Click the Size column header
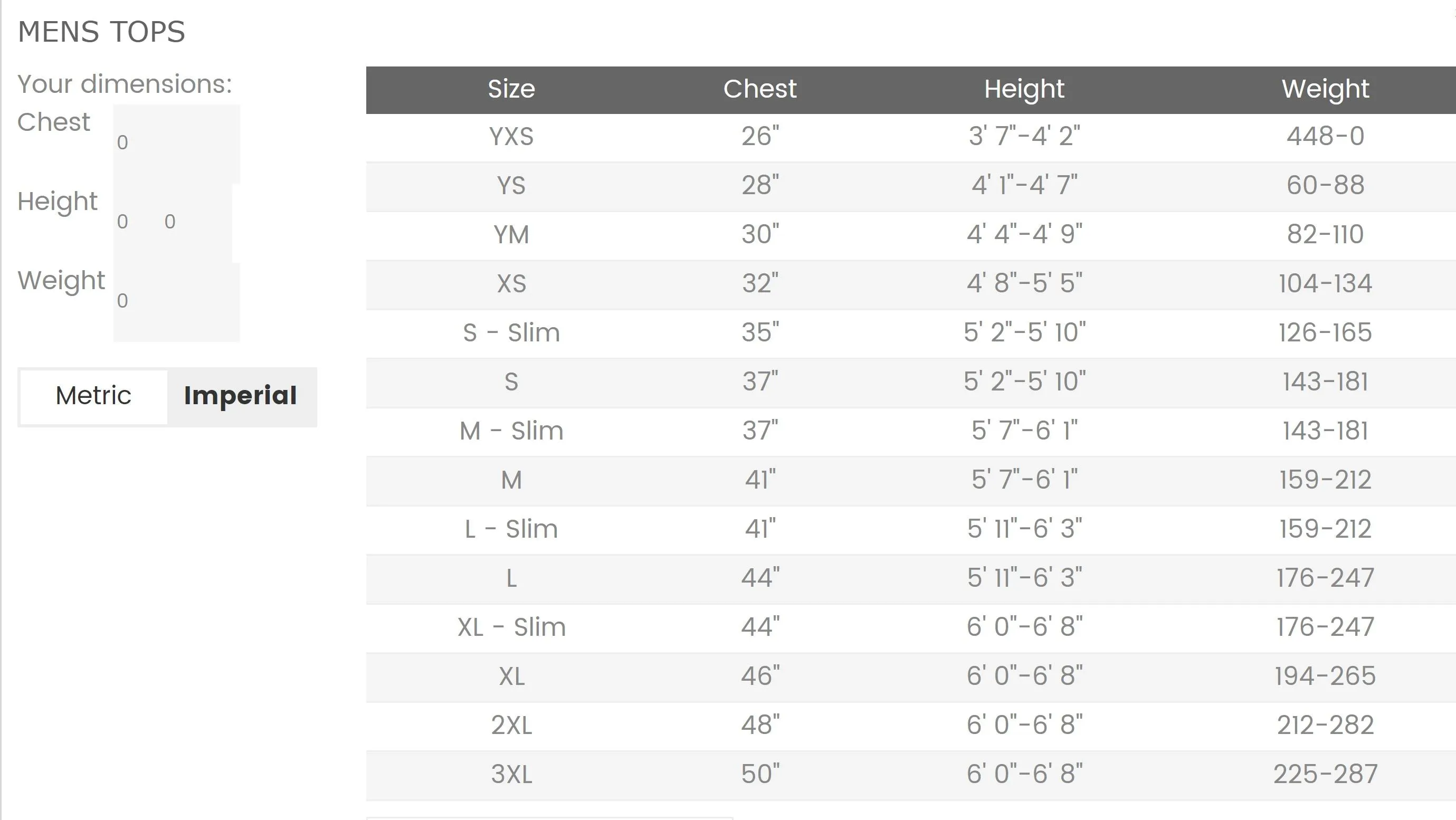This screenshot has width=1456, height=820. (x=511, y=89)
